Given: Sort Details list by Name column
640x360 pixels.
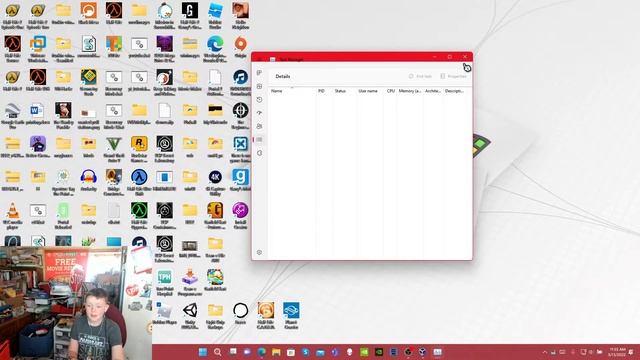Looking at the screenshot, I should coord(292,91).
